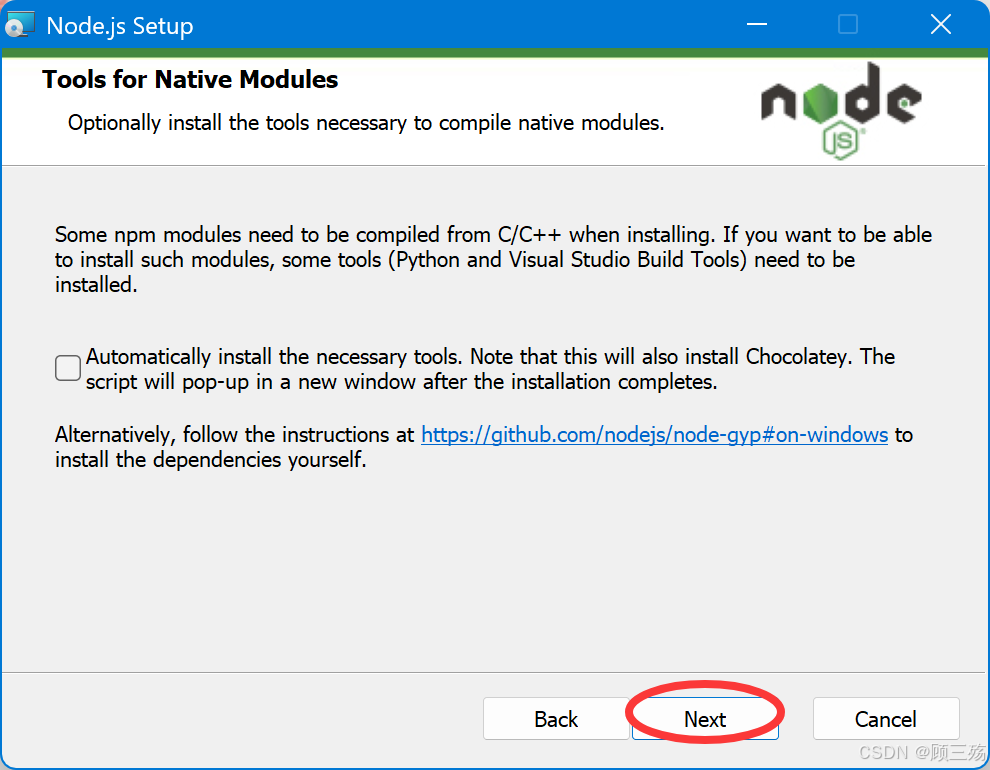Click the 'Automatically install the necessary tools' label text

point(491,369)
